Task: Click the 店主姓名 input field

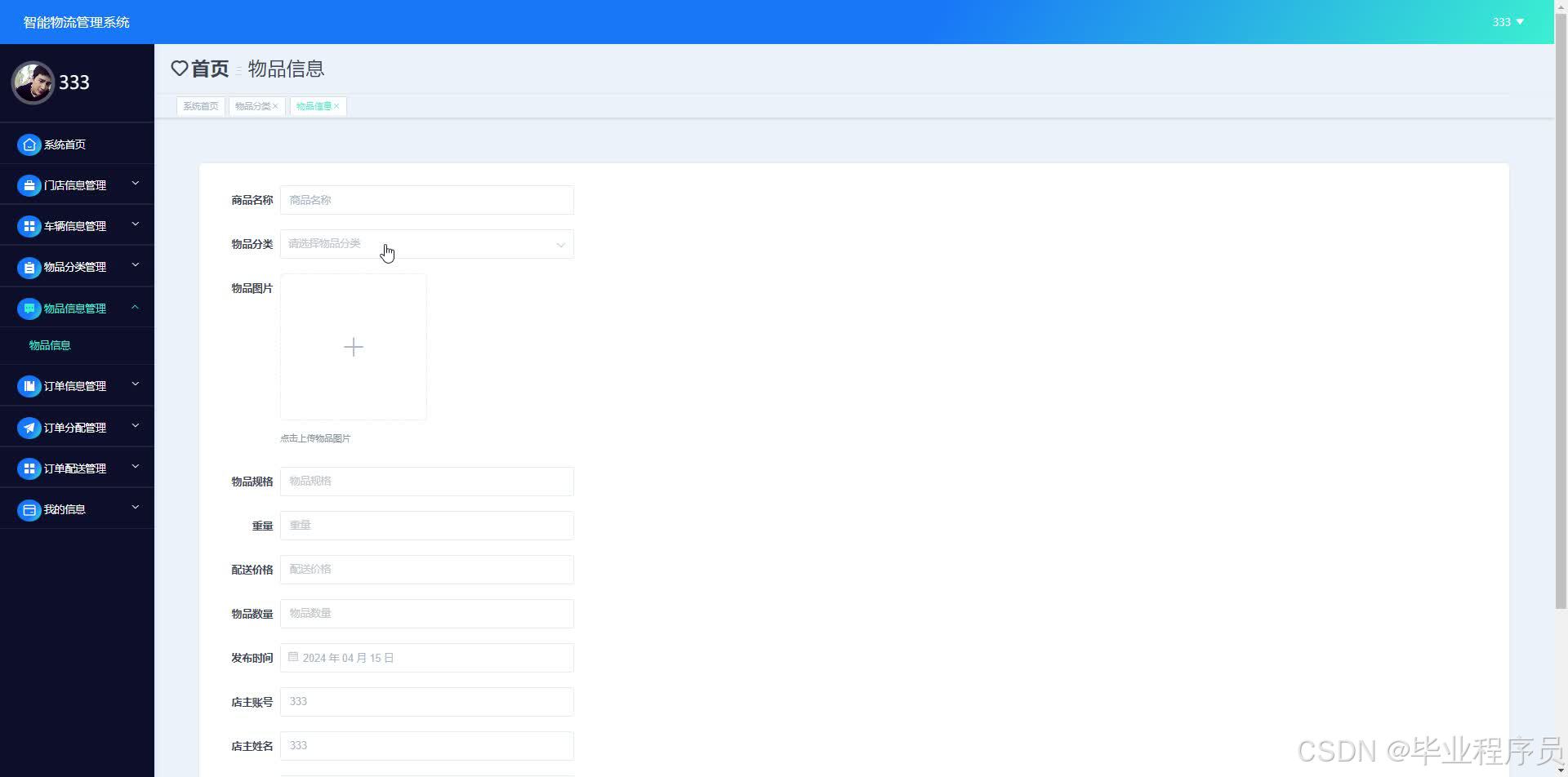Action: [x=427, y=746]
